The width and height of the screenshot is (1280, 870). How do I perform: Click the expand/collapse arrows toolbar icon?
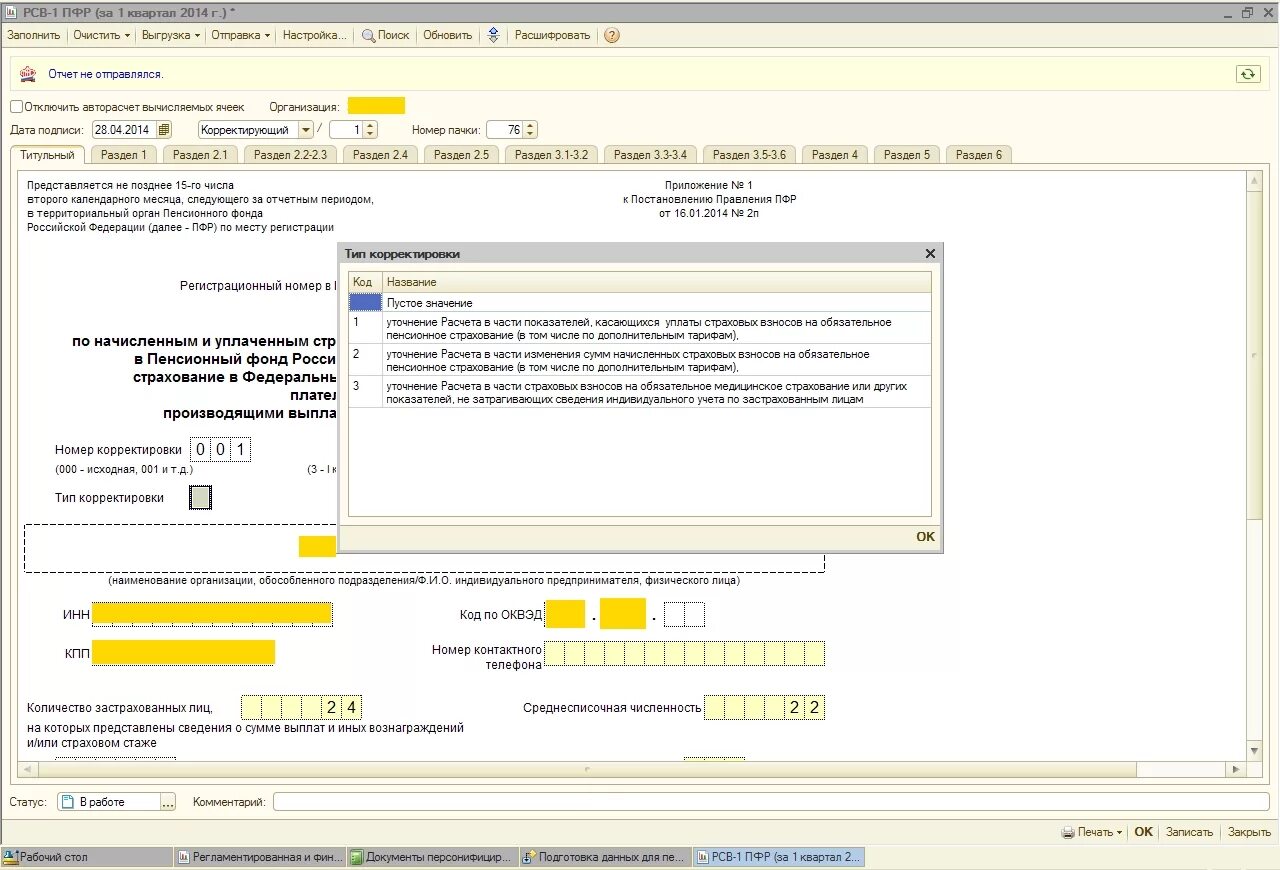point(493,35)
